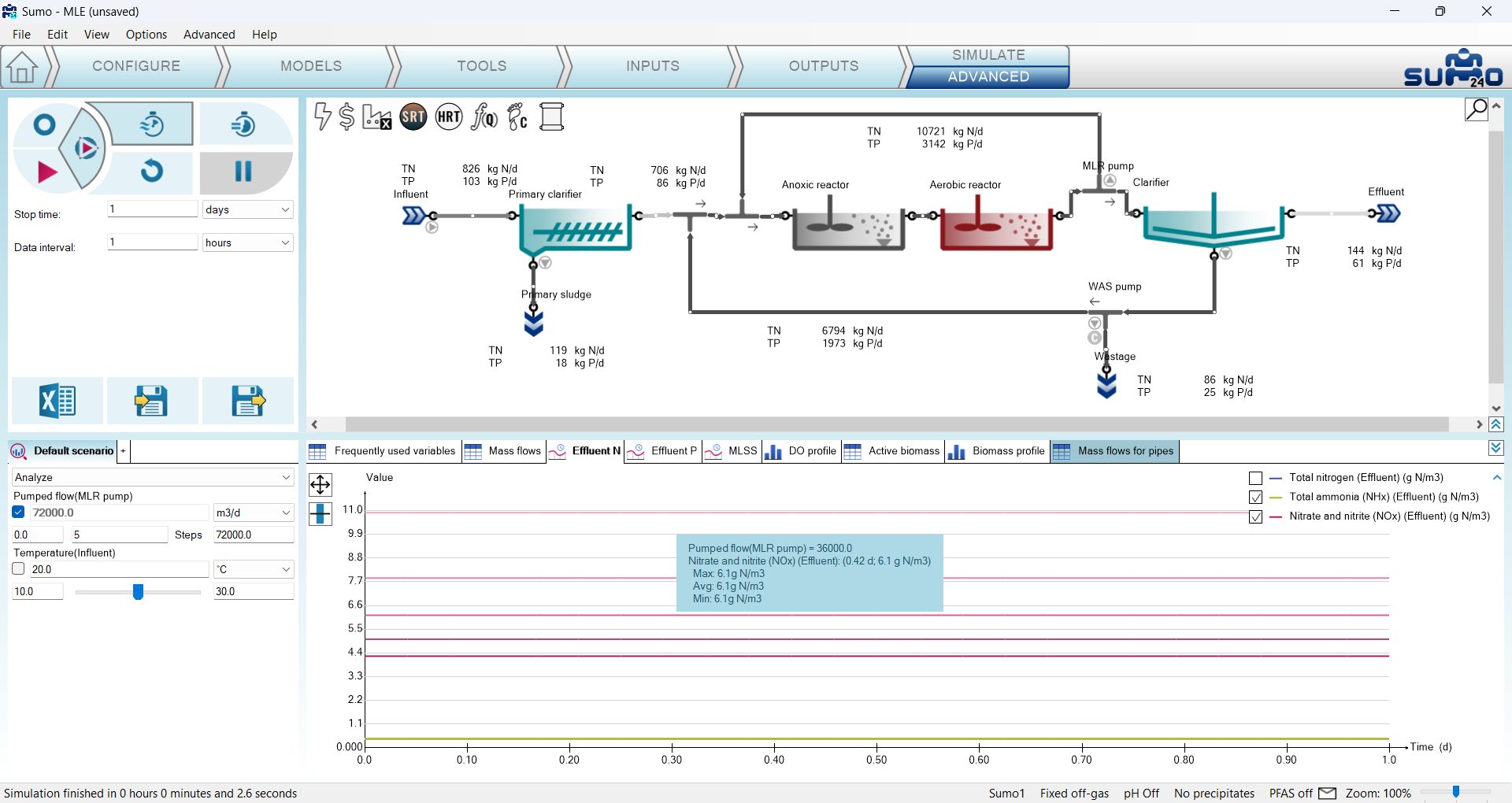Select the steady-state simulation circle icon
Image resolution: width=1512 pixels, height=803 pixels.
coord(45,125)
